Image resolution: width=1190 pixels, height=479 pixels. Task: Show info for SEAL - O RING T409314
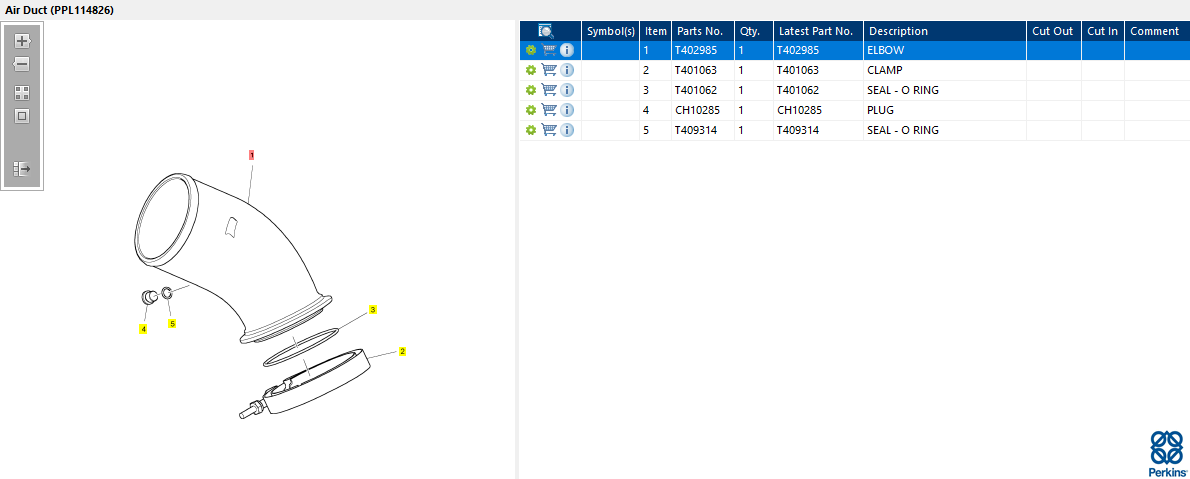tap(567, 130)
